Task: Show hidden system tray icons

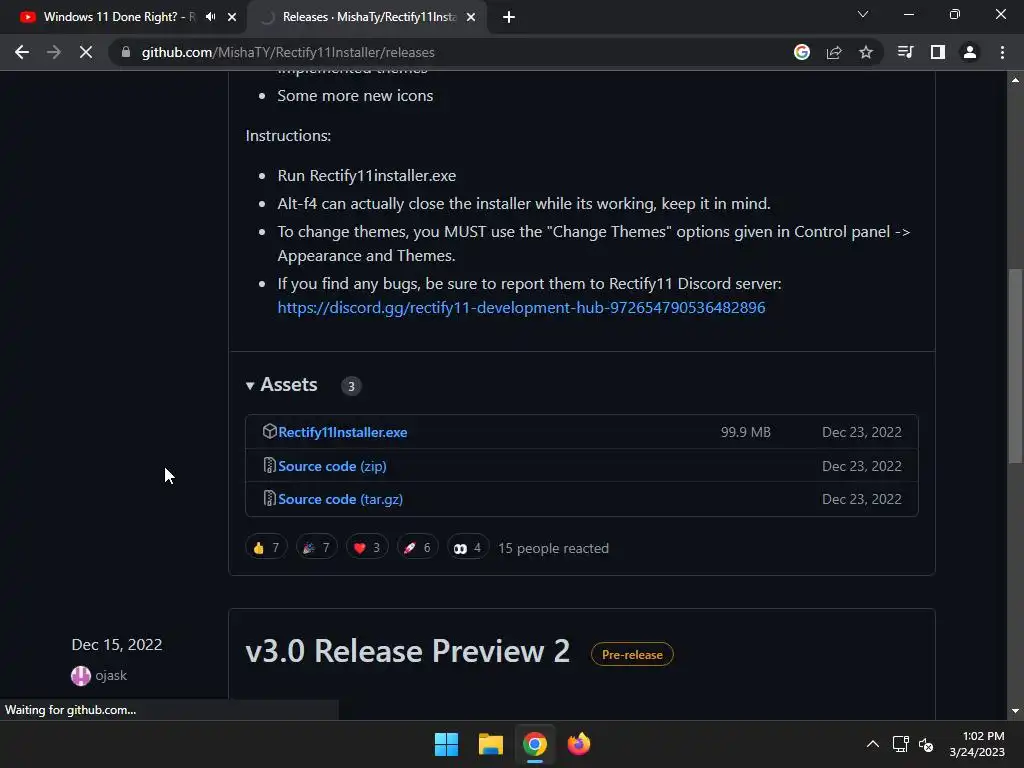Action: (872, 744)
